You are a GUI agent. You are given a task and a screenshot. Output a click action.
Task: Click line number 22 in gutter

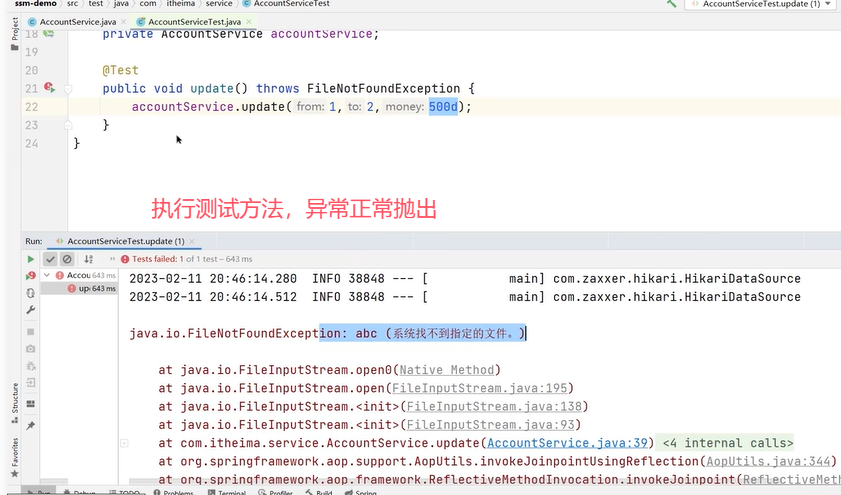point(32,107)
